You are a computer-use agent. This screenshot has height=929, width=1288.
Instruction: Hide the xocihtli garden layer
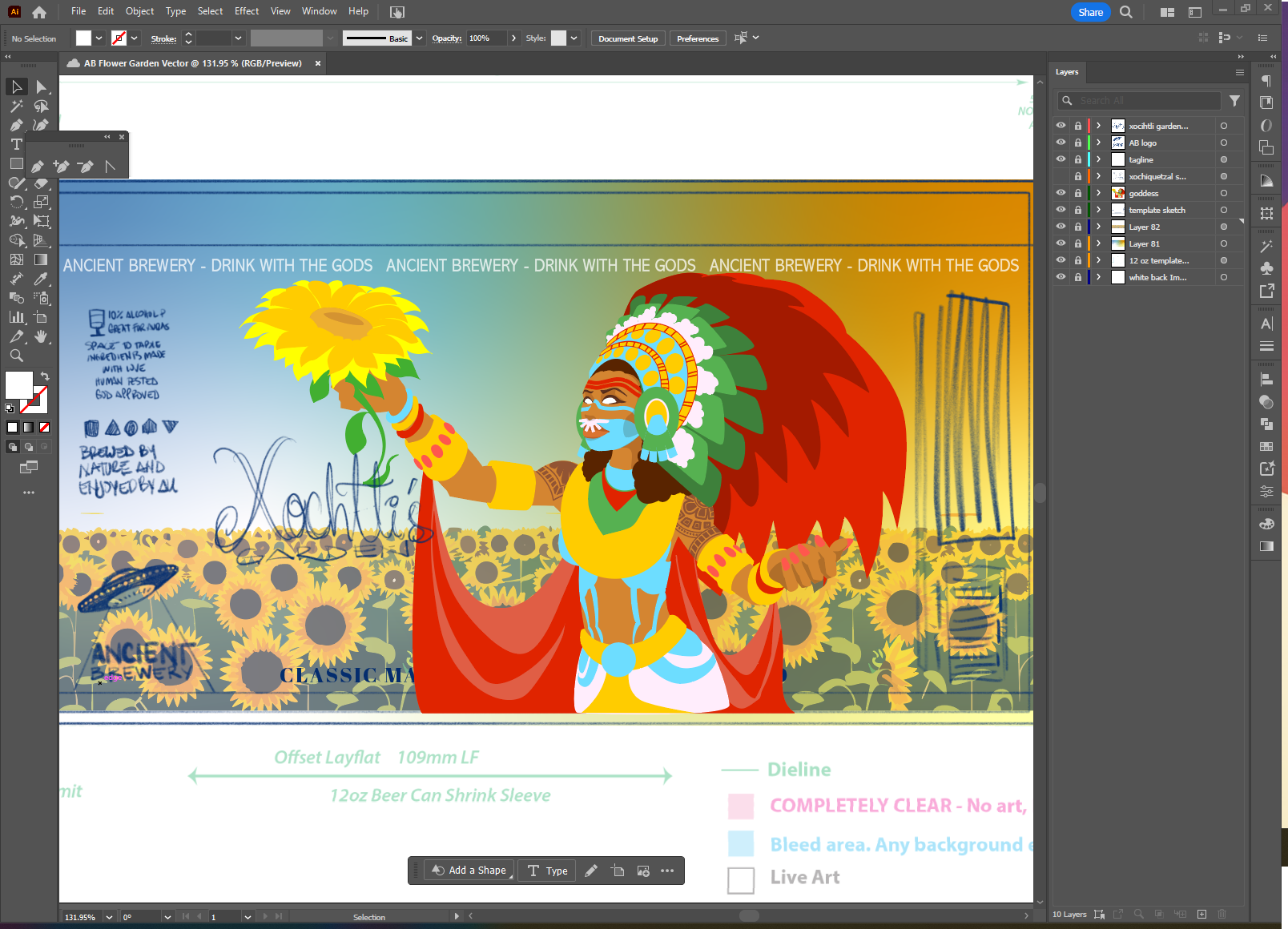pyautogui.click(x=1061, y=126)
